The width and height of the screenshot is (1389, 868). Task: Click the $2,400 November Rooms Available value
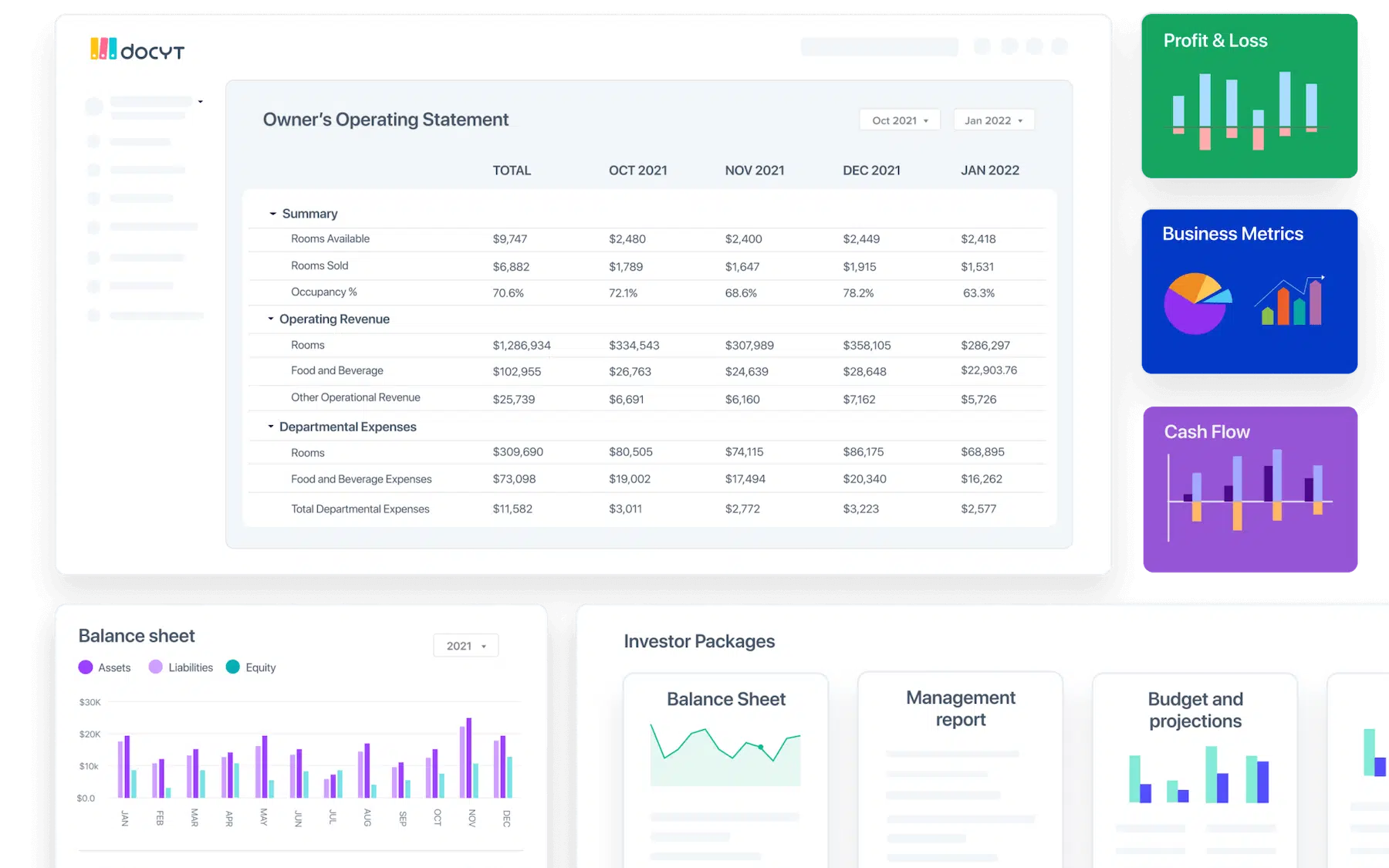[x=744, y=239]
